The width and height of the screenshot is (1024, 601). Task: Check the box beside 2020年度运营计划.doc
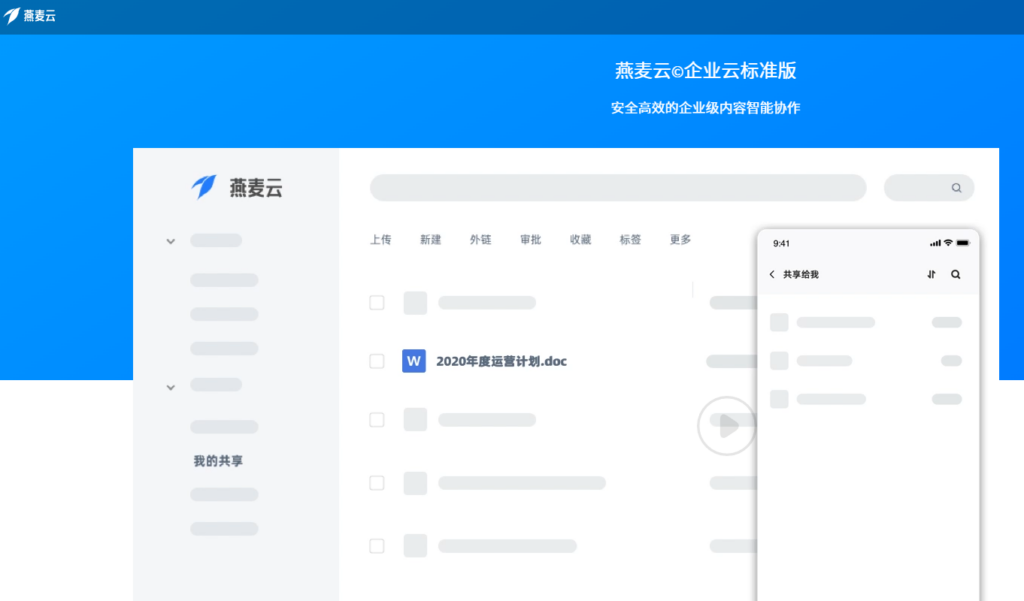[x=377, y=361]
